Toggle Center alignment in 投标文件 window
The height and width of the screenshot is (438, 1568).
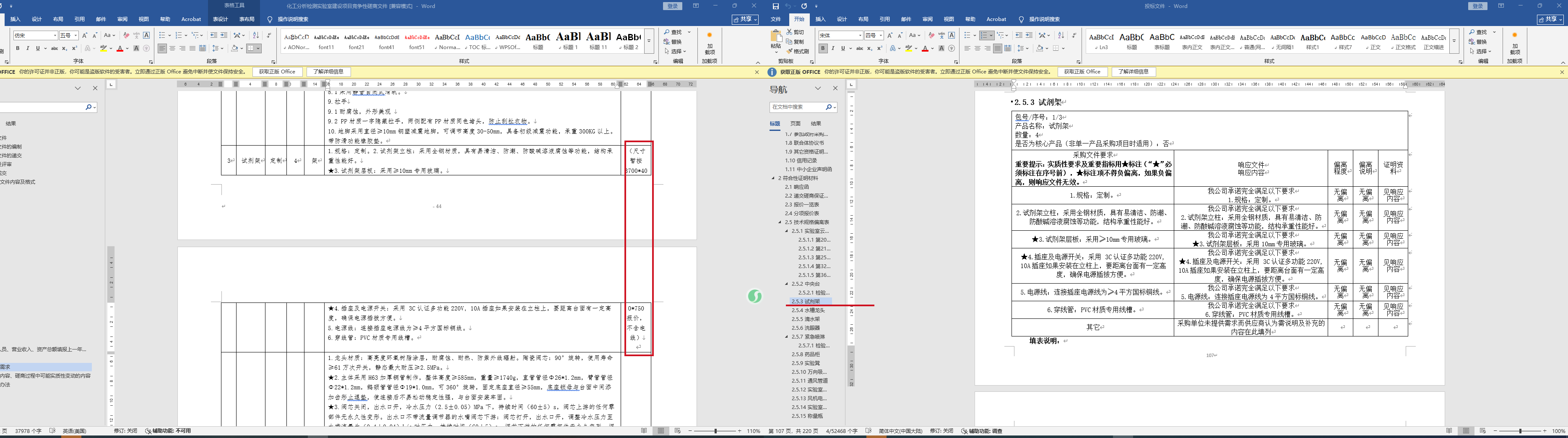point(978,49)
